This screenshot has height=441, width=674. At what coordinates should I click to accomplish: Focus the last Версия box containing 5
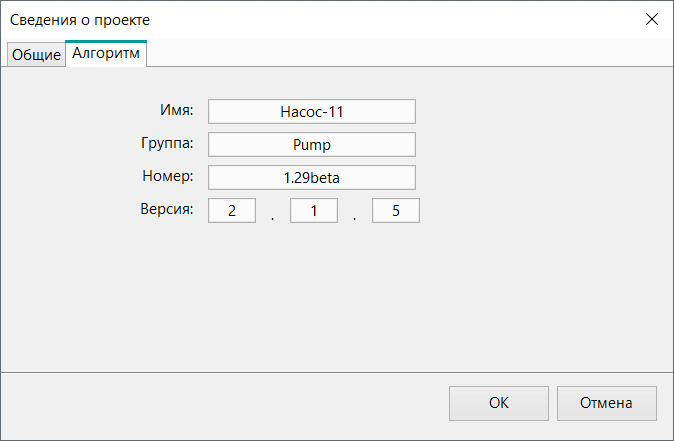(x=395, y=211)
